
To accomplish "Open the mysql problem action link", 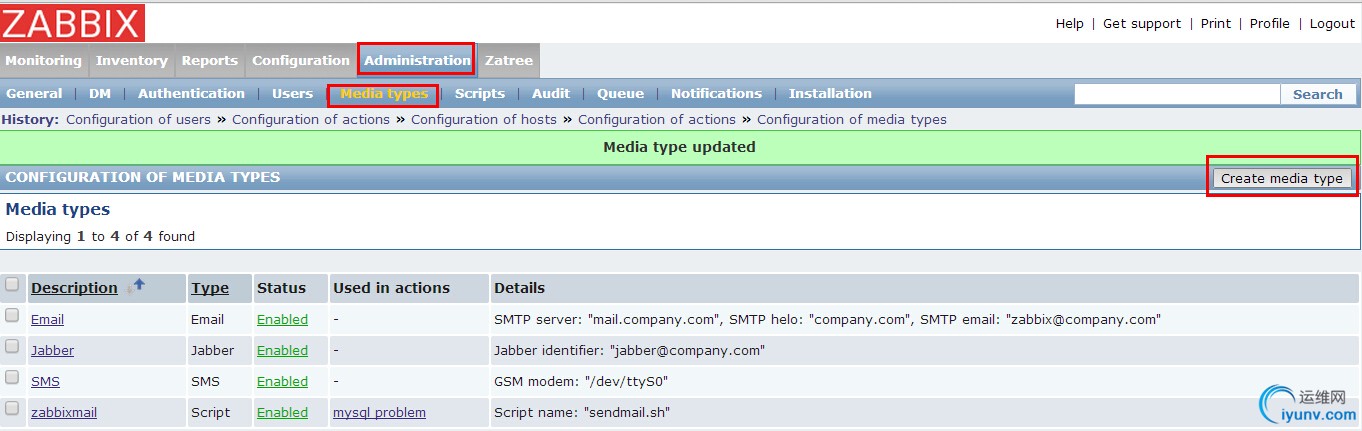I will (379, 412).
